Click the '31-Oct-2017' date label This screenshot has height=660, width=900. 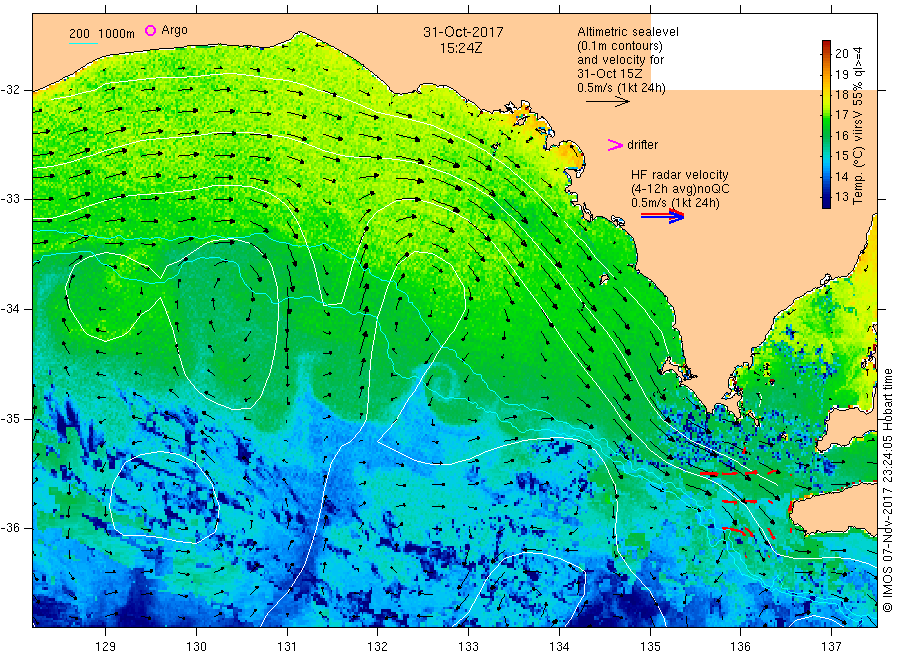[463, 32]
